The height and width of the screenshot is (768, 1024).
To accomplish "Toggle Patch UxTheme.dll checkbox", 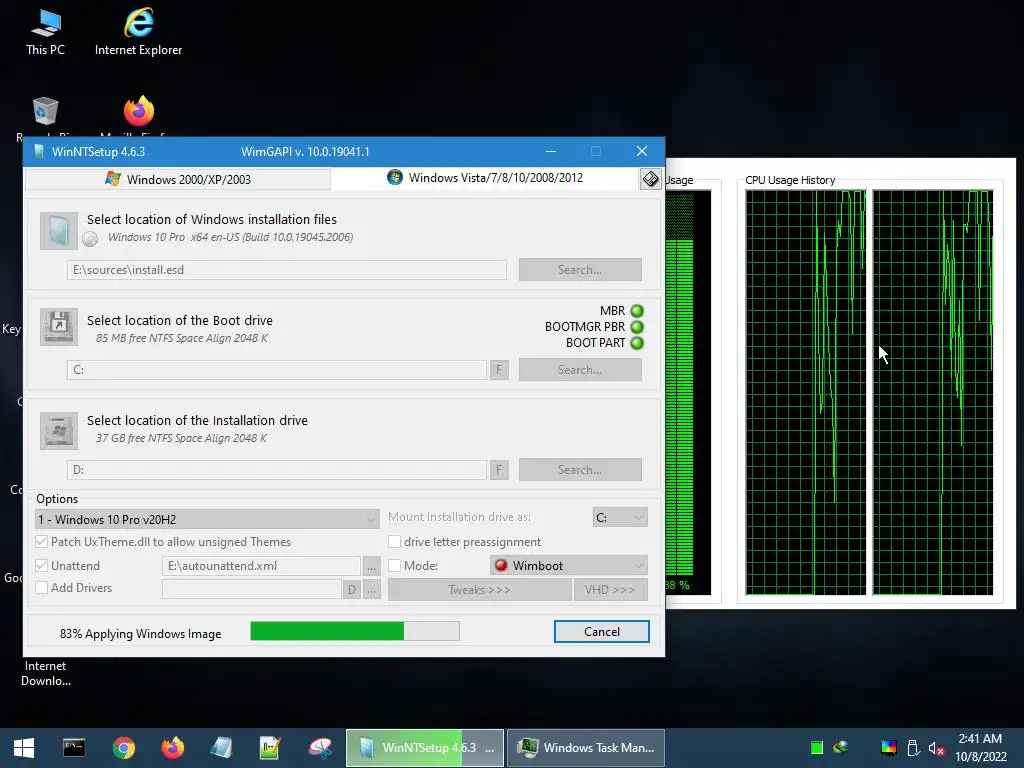I will [x=42, y=541].
